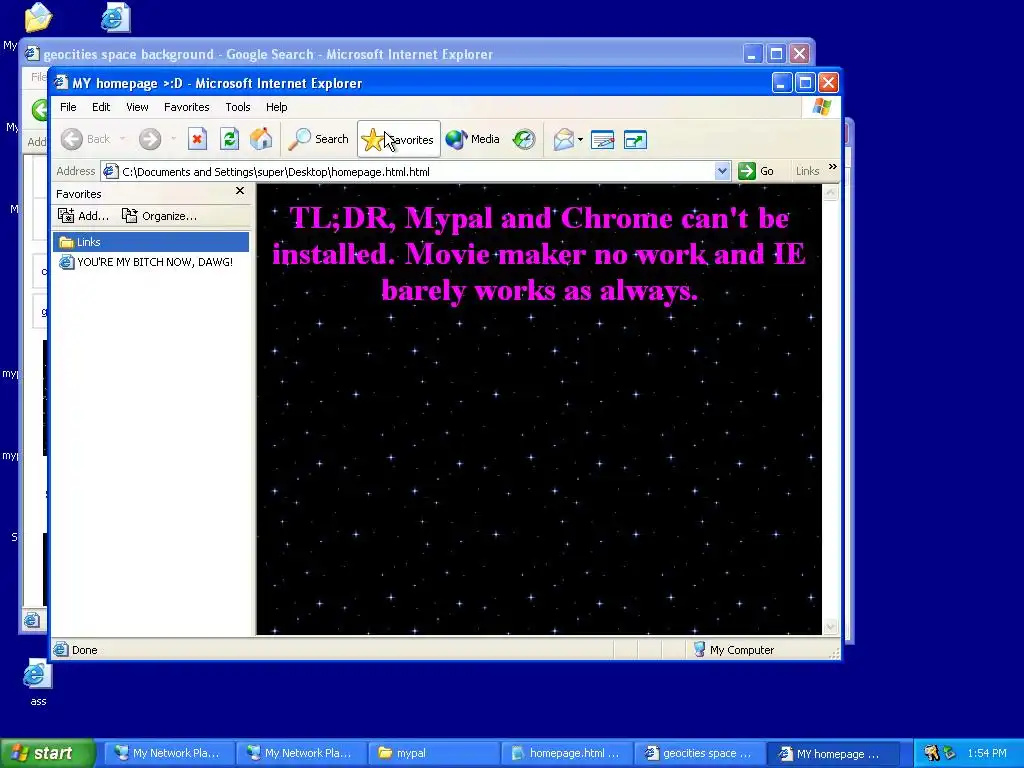The image size is (1024, 768).
Task: Click the Start button
Action: tap(47, 753)
